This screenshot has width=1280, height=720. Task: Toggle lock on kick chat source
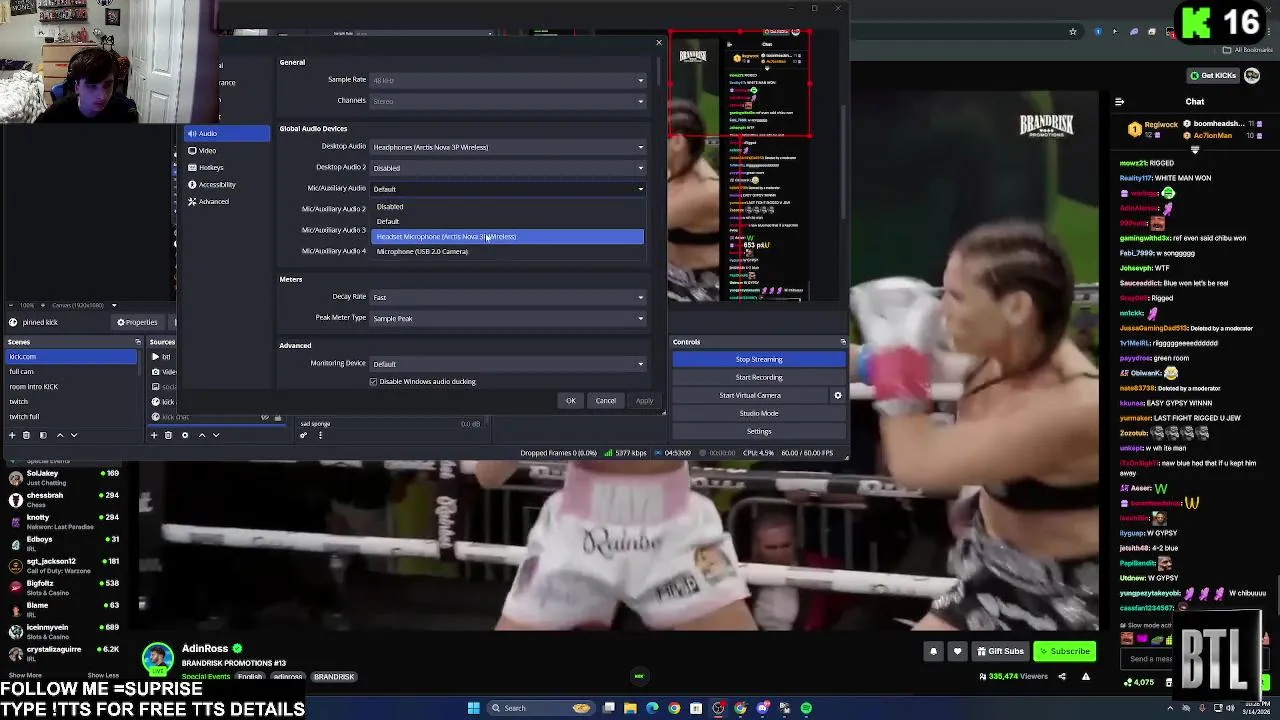point(278,417)
